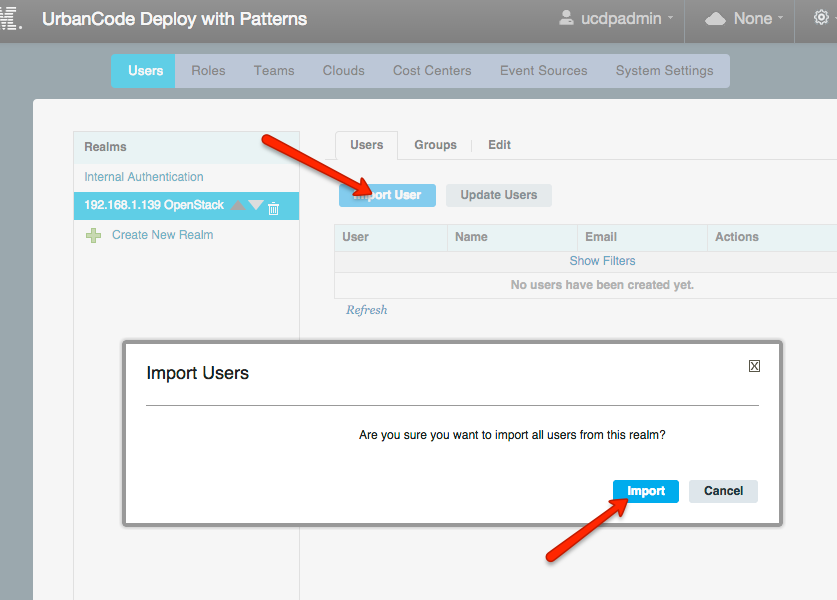This screenshot has height=600, width=837.
Task: Click the import confirmation question text
Action: coord(512,435)
